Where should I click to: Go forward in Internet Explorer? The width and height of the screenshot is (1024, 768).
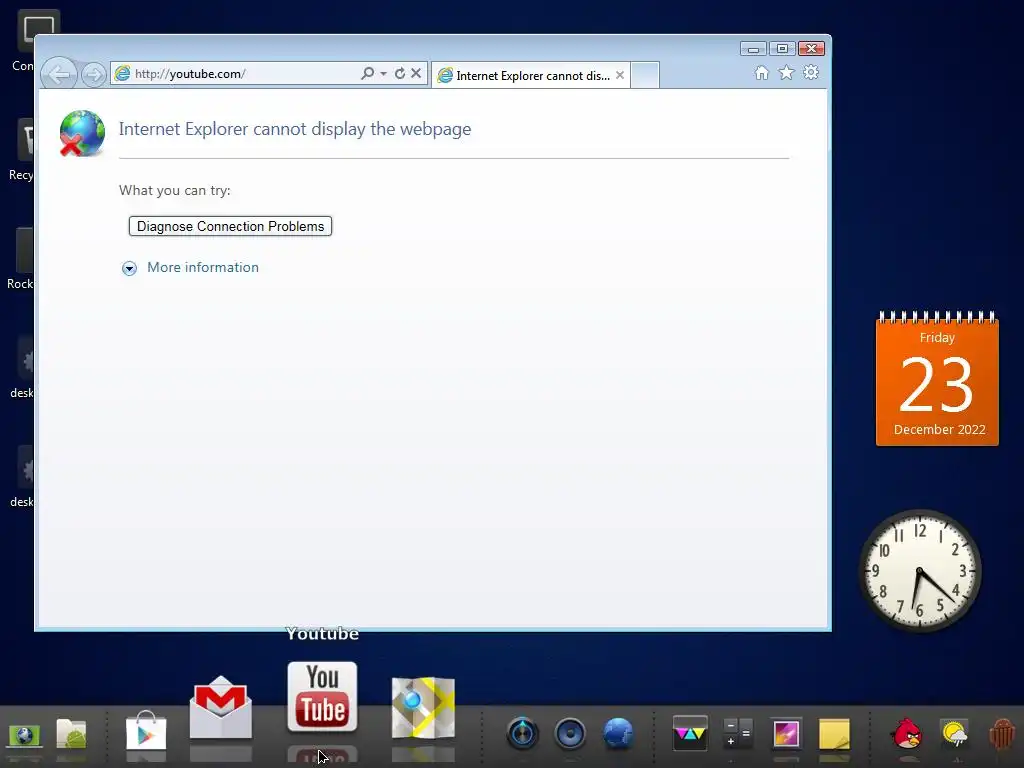(x=93, y=74)
